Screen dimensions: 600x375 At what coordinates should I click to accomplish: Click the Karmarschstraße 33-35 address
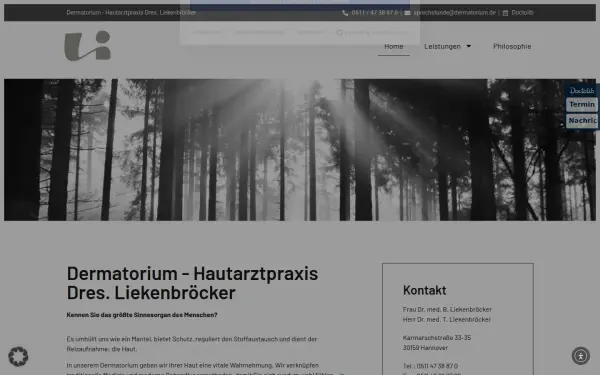click(437, 338)
